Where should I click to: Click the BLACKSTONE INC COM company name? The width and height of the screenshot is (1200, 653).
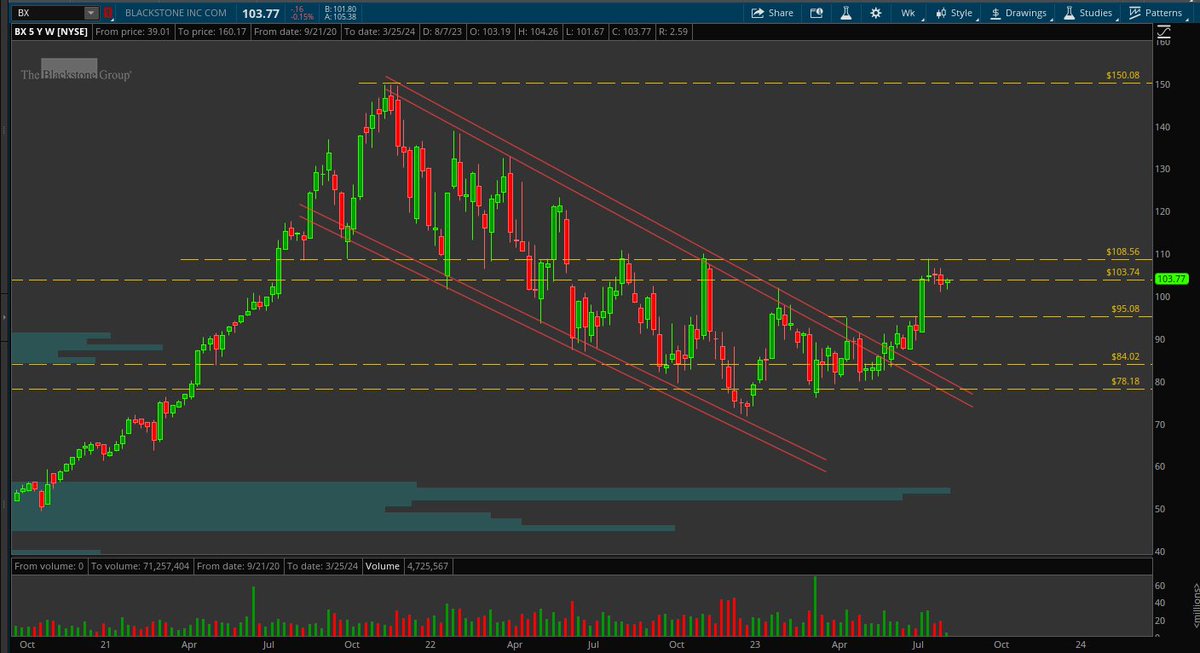178,13
